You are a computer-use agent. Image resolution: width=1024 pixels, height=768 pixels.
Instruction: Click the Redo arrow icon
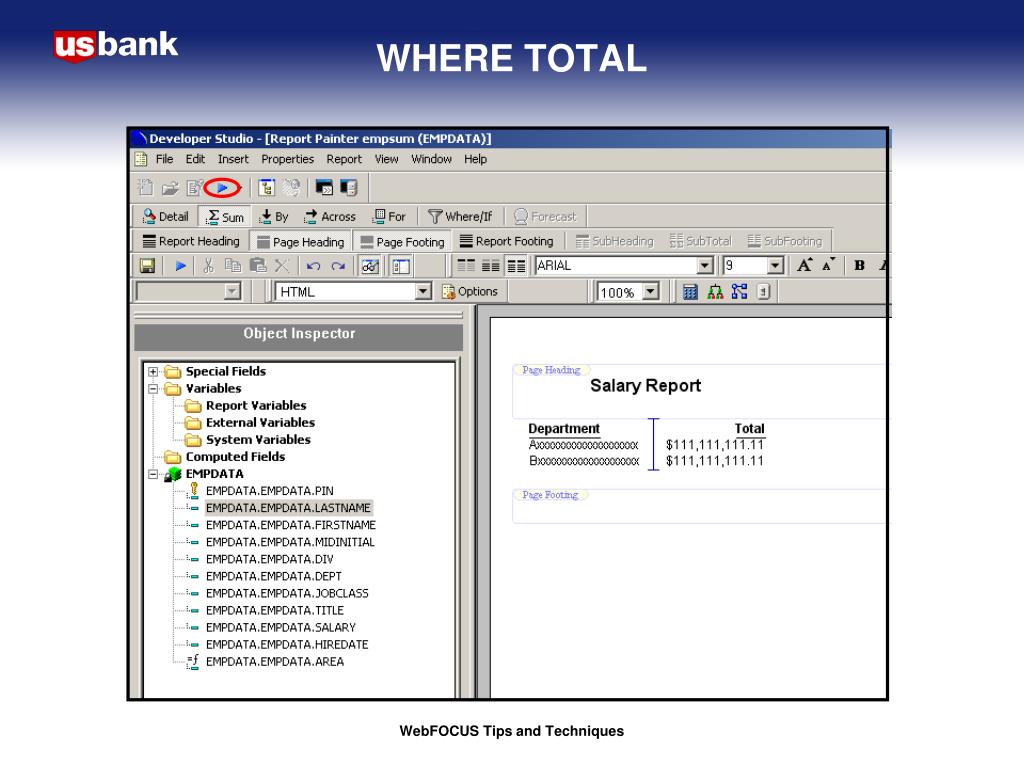(338, 266)
